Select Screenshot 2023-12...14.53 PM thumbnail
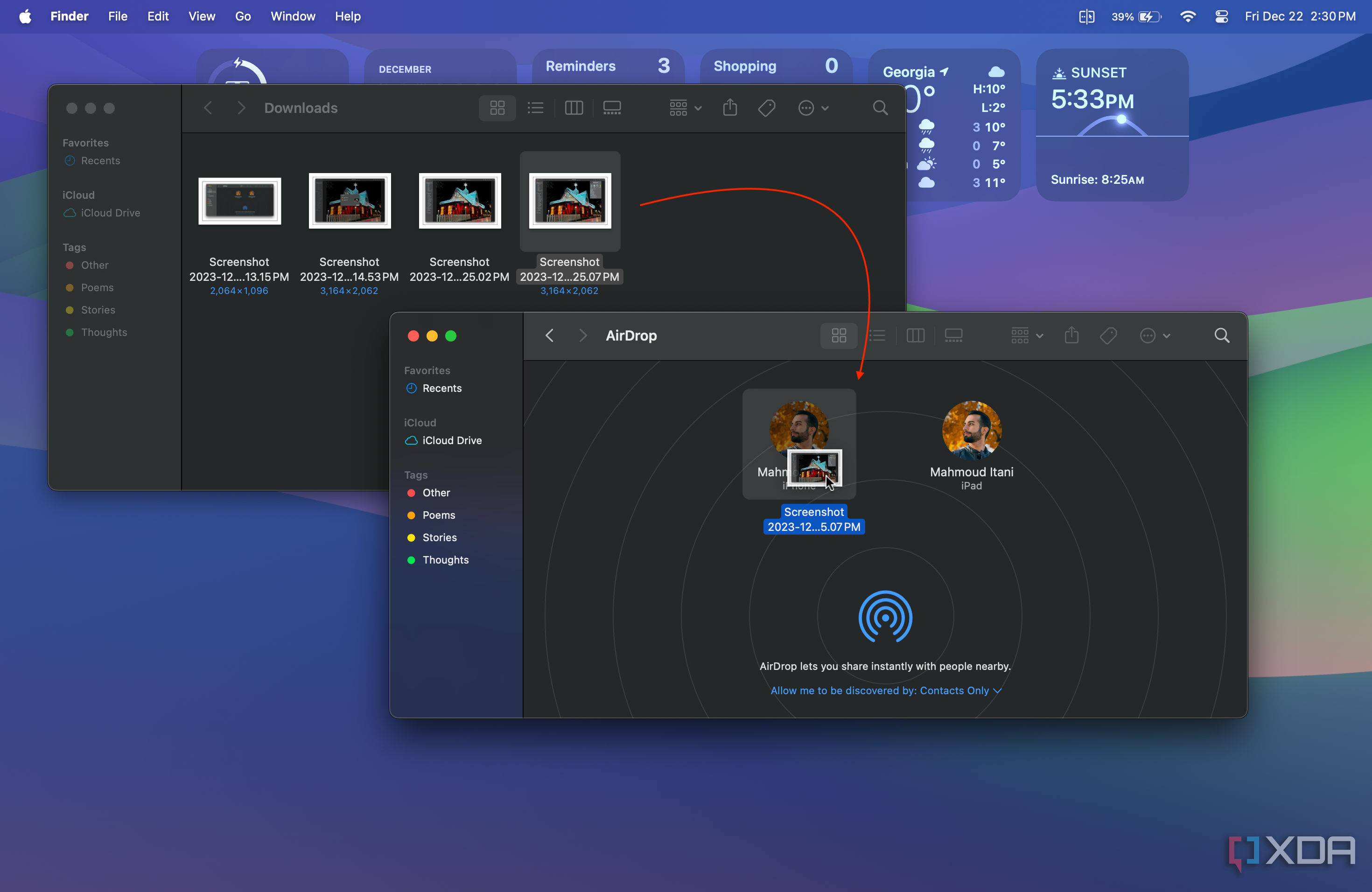 (x=350, y=201)
